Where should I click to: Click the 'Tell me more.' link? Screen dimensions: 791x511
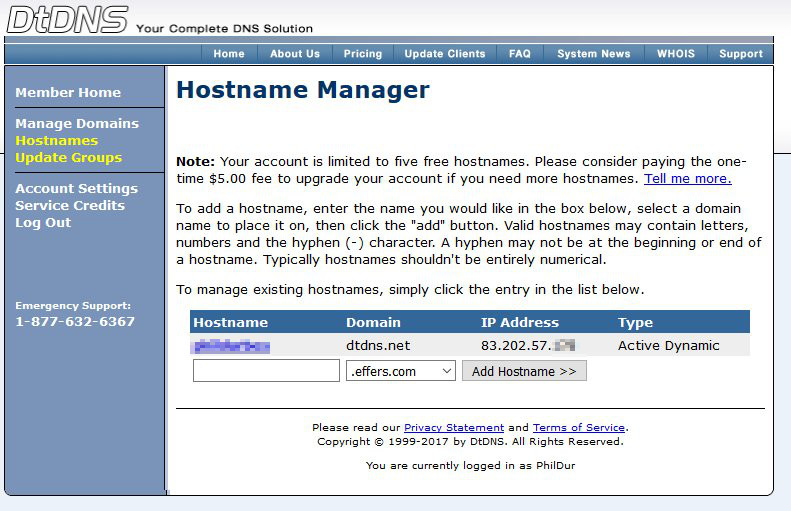[687, 179]
